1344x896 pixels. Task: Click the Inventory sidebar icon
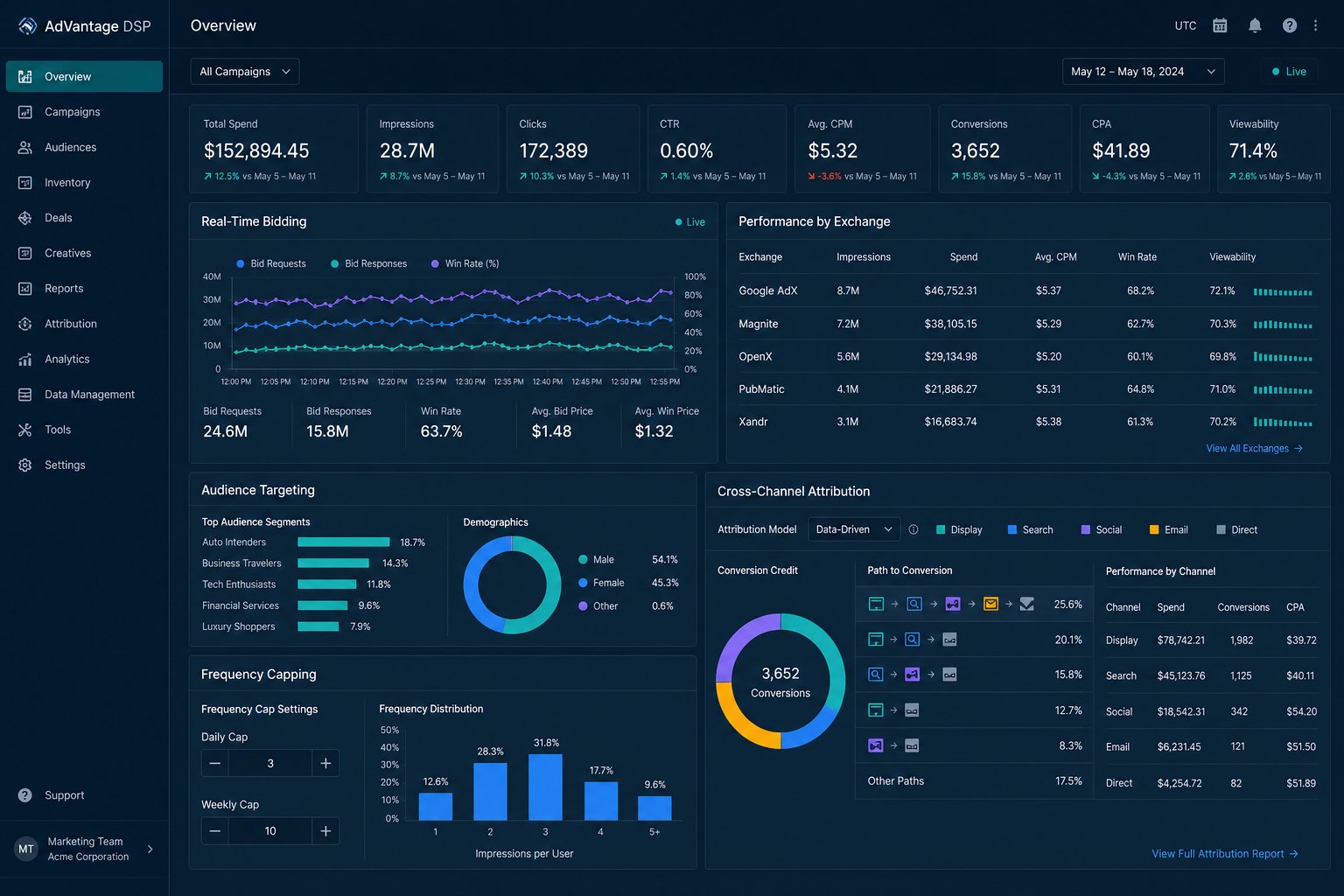tap(25, 183)
